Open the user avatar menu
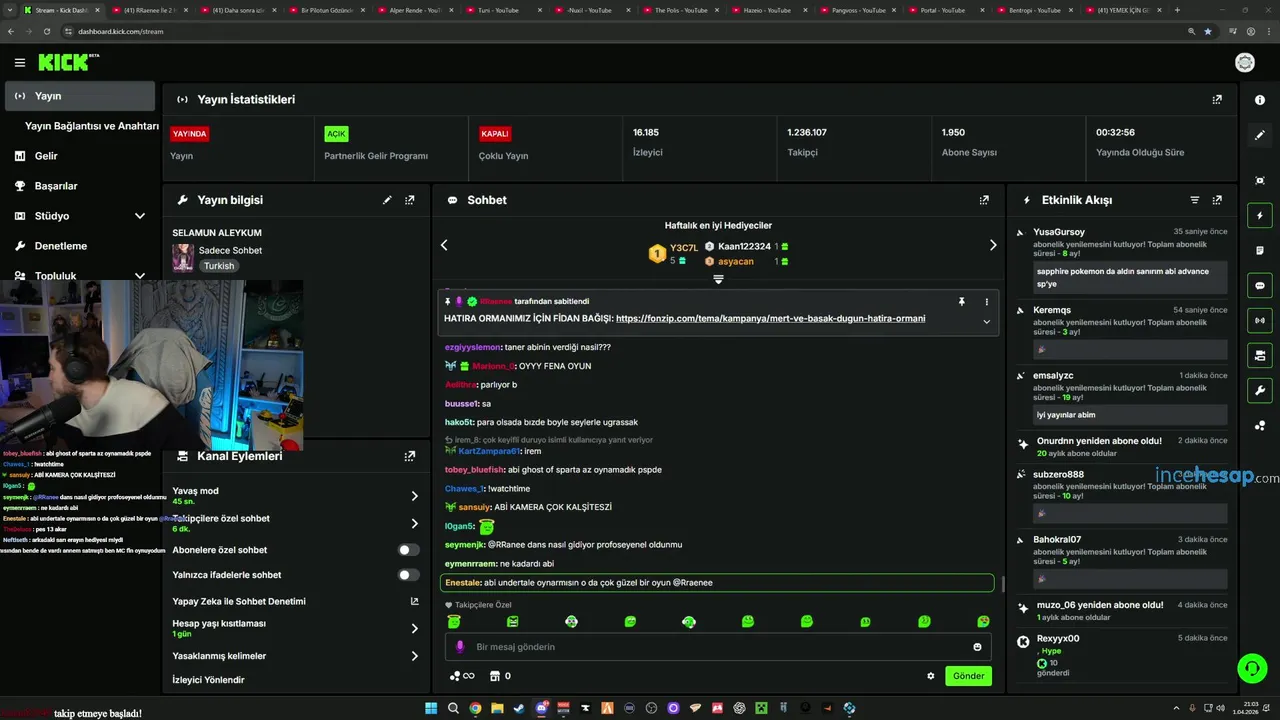The height and width of the screenshot is (720, 1280). [x=1245, y=62]
